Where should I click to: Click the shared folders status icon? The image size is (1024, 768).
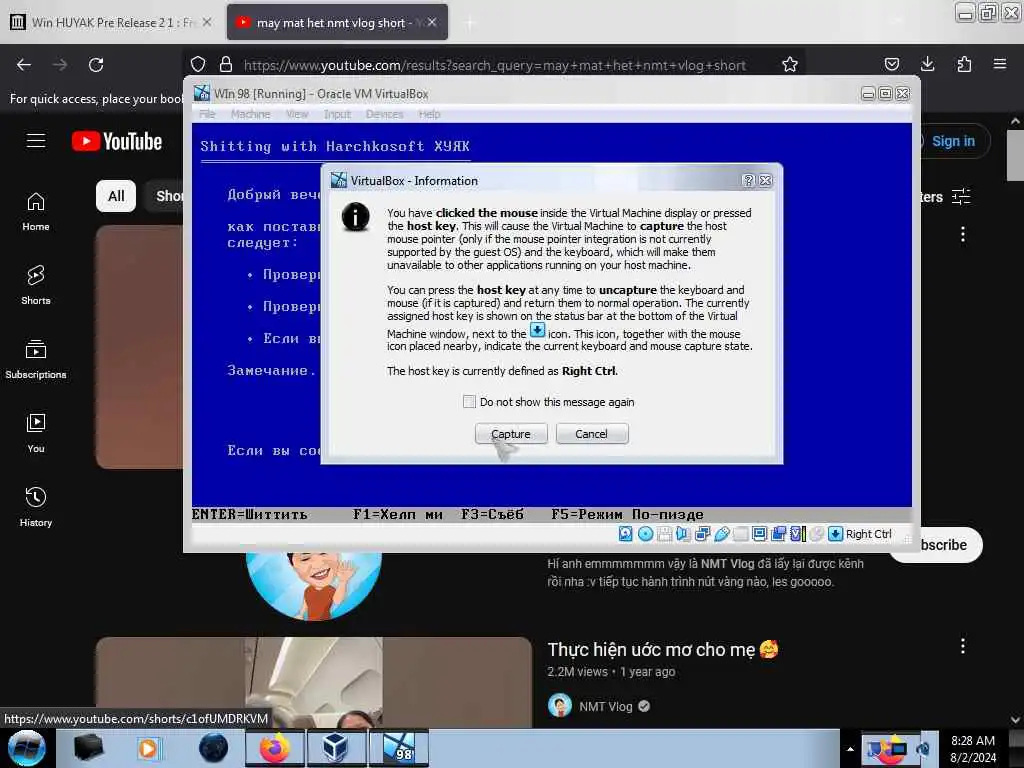(741, 534)
